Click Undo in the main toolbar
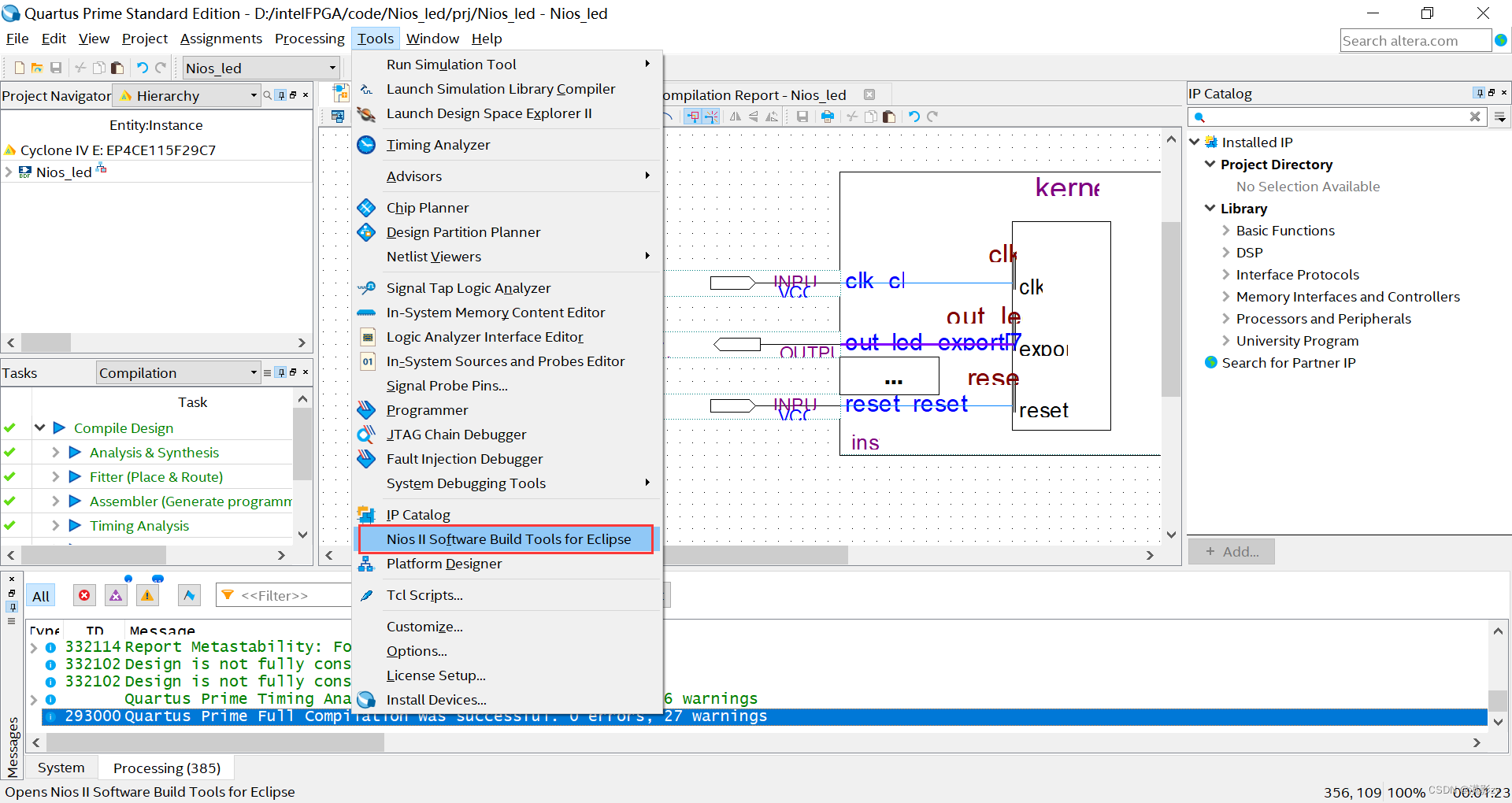 (x=142, y=68)
